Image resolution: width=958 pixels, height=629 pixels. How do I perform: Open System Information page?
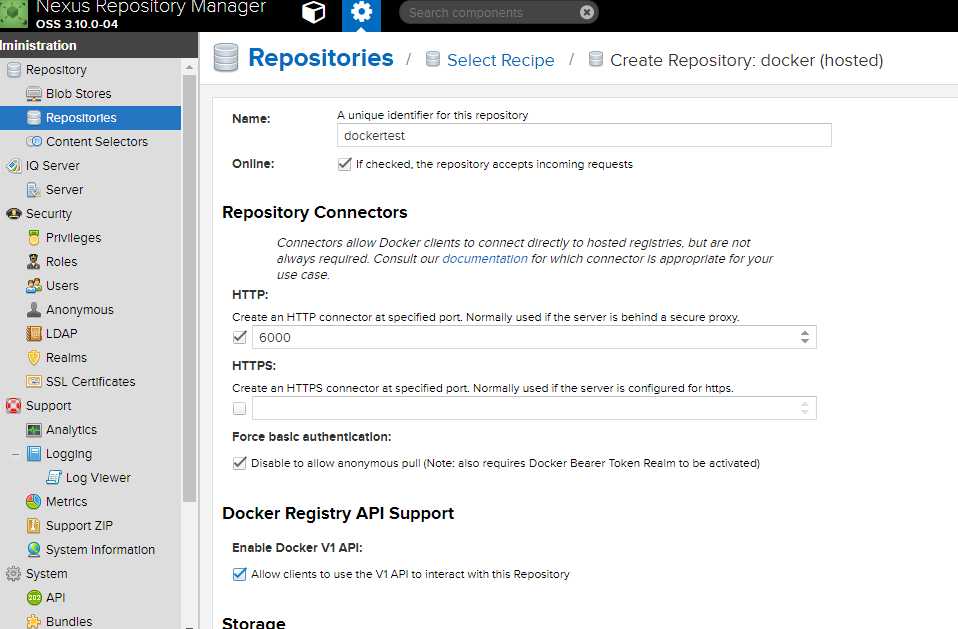pyautogui.click(x=100, y=550)
